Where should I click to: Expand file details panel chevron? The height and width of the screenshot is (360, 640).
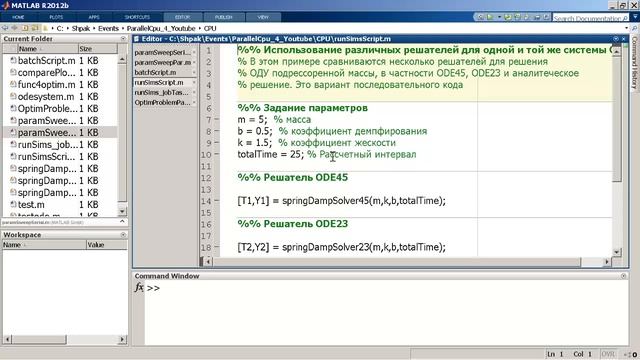122,221
